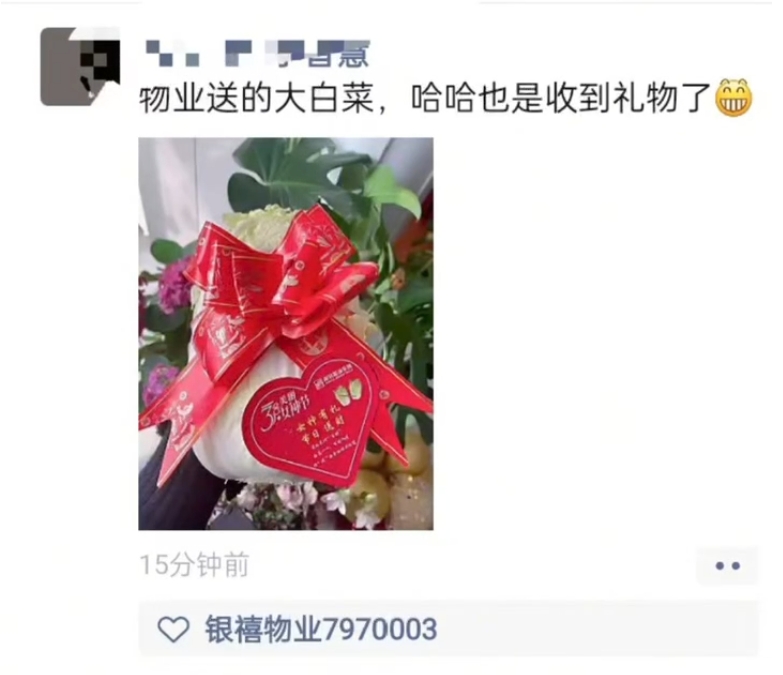
Task: Open the poster's blurred username
Action: coord(257,54)
